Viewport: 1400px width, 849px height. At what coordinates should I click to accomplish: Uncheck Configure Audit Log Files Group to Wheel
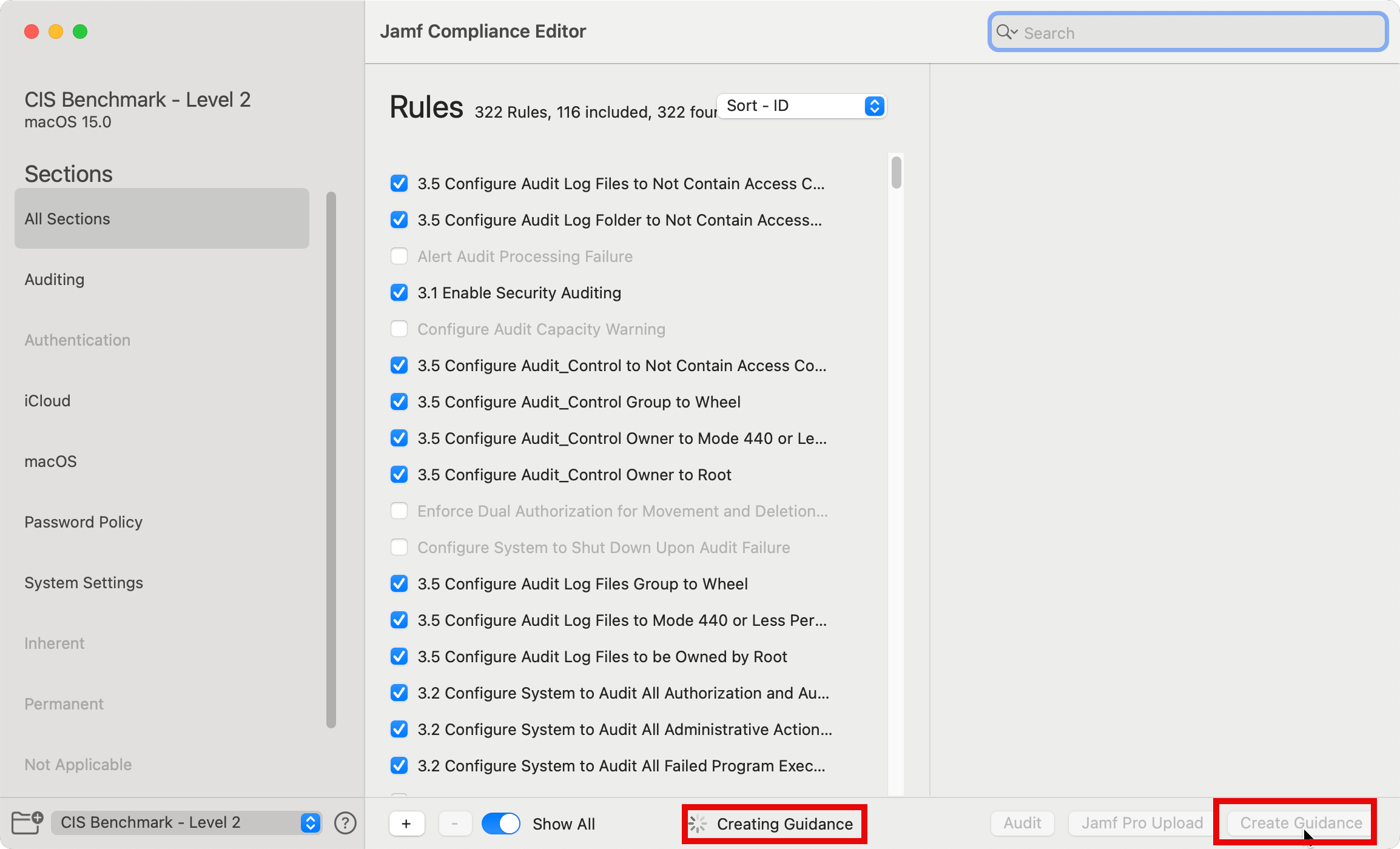coord(399,583)
